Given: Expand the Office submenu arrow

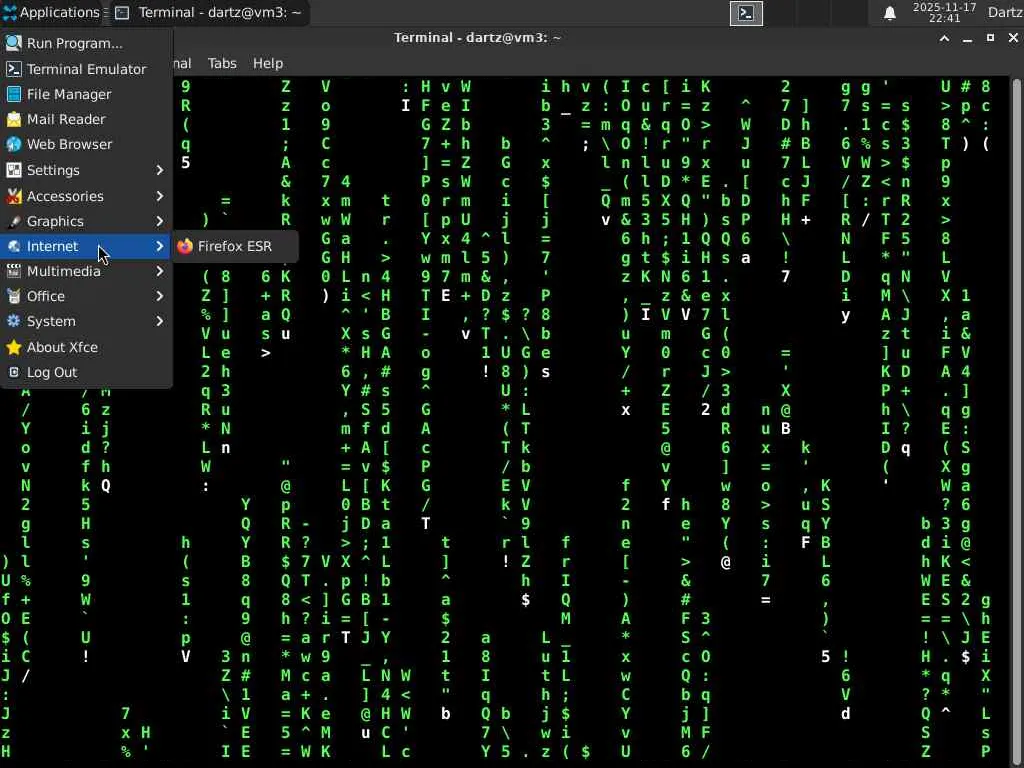Looking at the screenshot, I should 160,296.
